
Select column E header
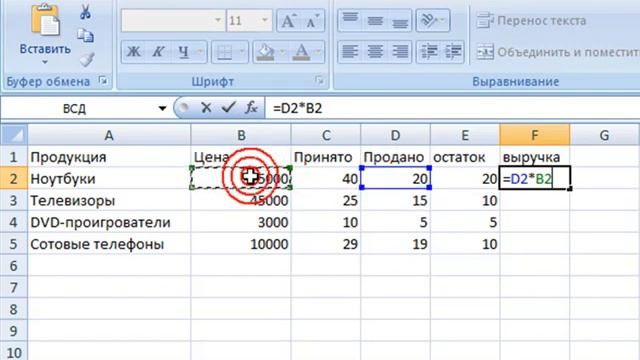465,135
